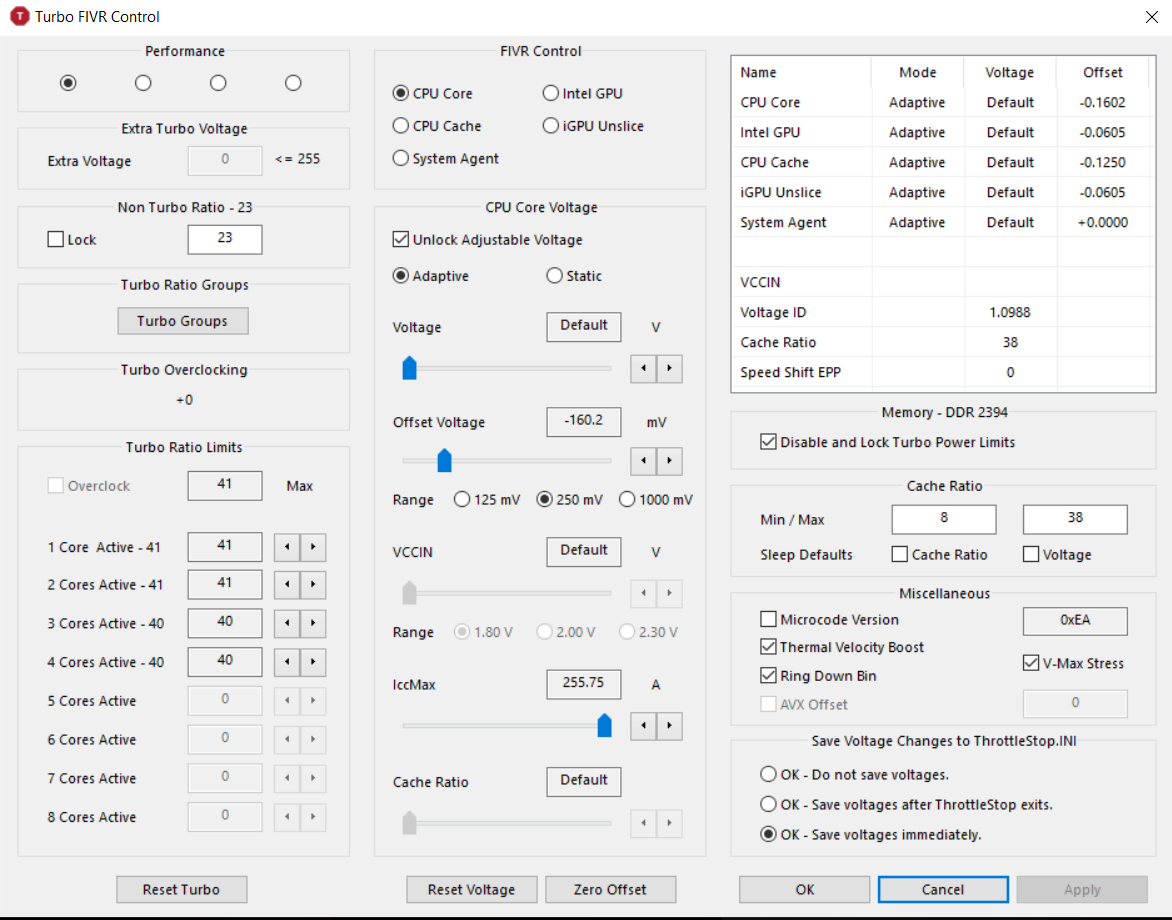Select CPU Cache in FIVR Control

pos(437,126)
